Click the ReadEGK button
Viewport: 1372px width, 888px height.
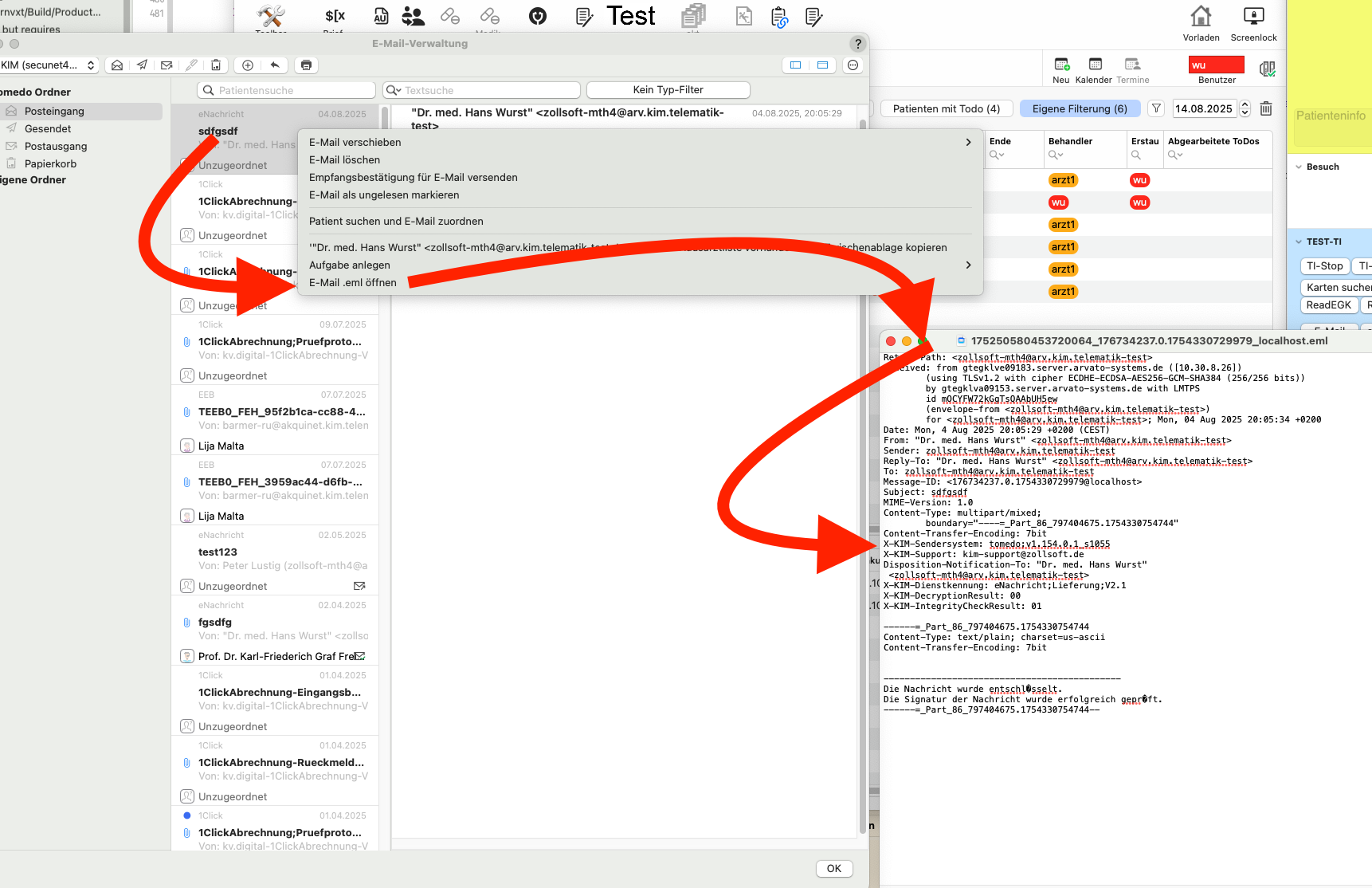coord(1328,305)
